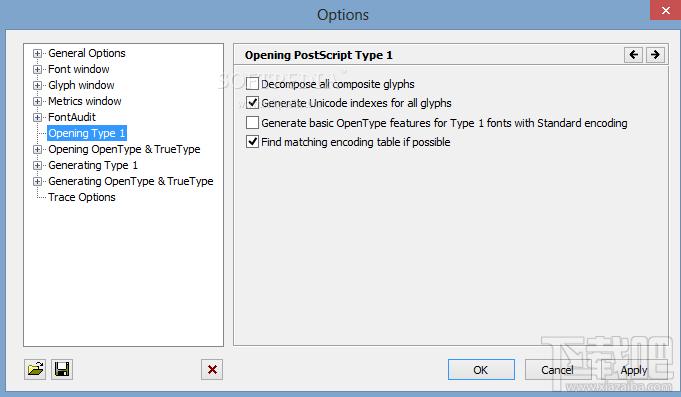Expand the FontAudit node
Viewport: 681px width, 397px height.
pos(37,117)
